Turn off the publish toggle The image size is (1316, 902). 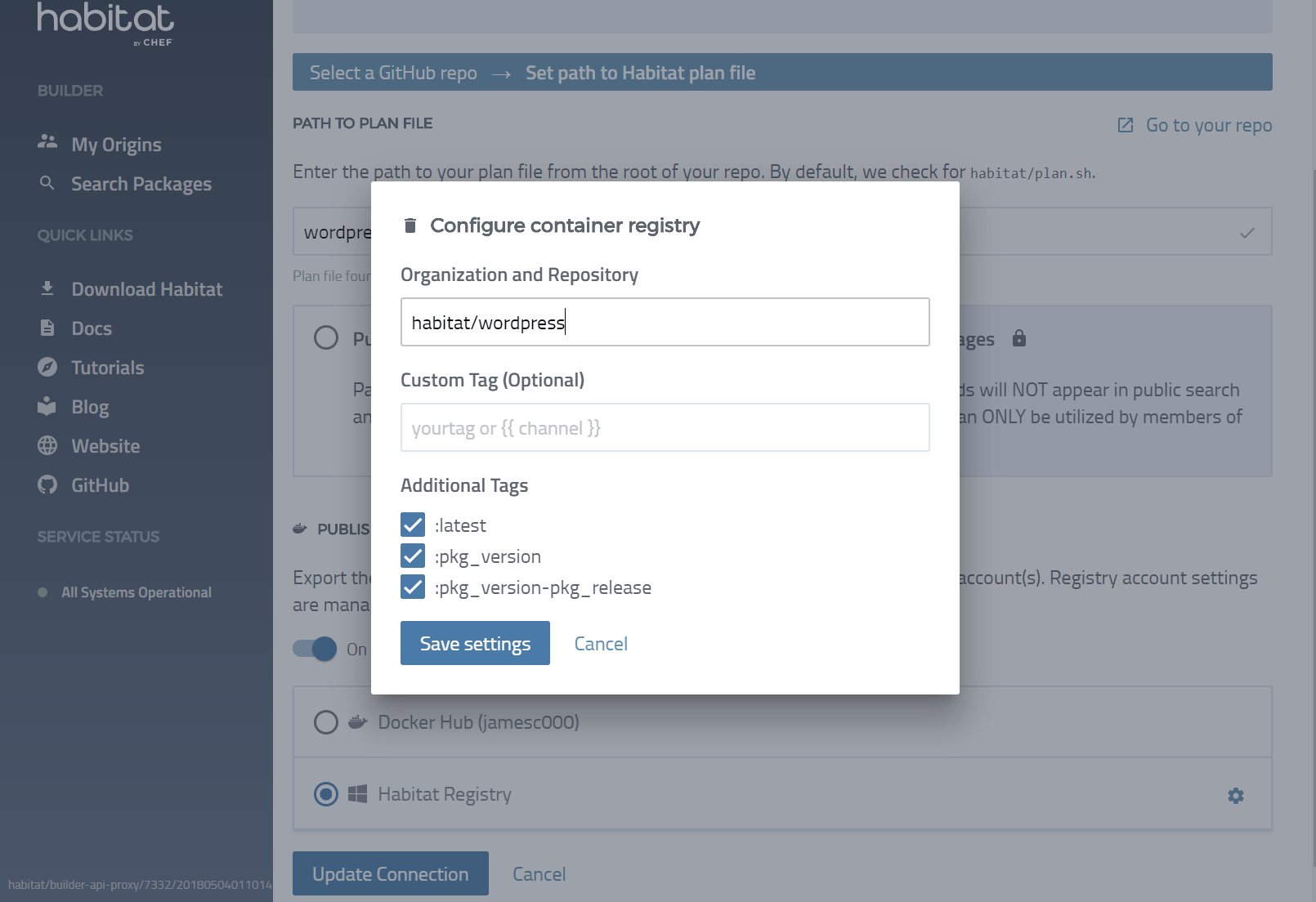coord(314,649)
